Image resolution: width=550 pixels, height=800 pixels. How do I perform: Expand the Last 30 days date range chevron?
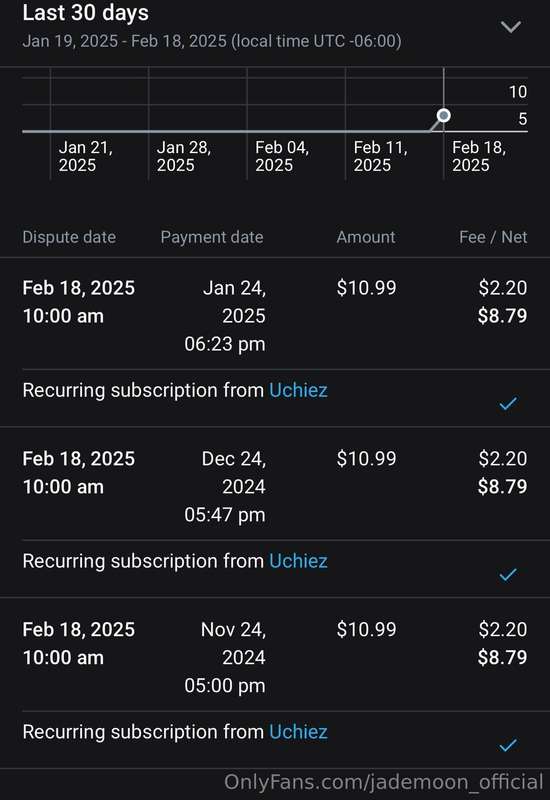click(511, 27)
